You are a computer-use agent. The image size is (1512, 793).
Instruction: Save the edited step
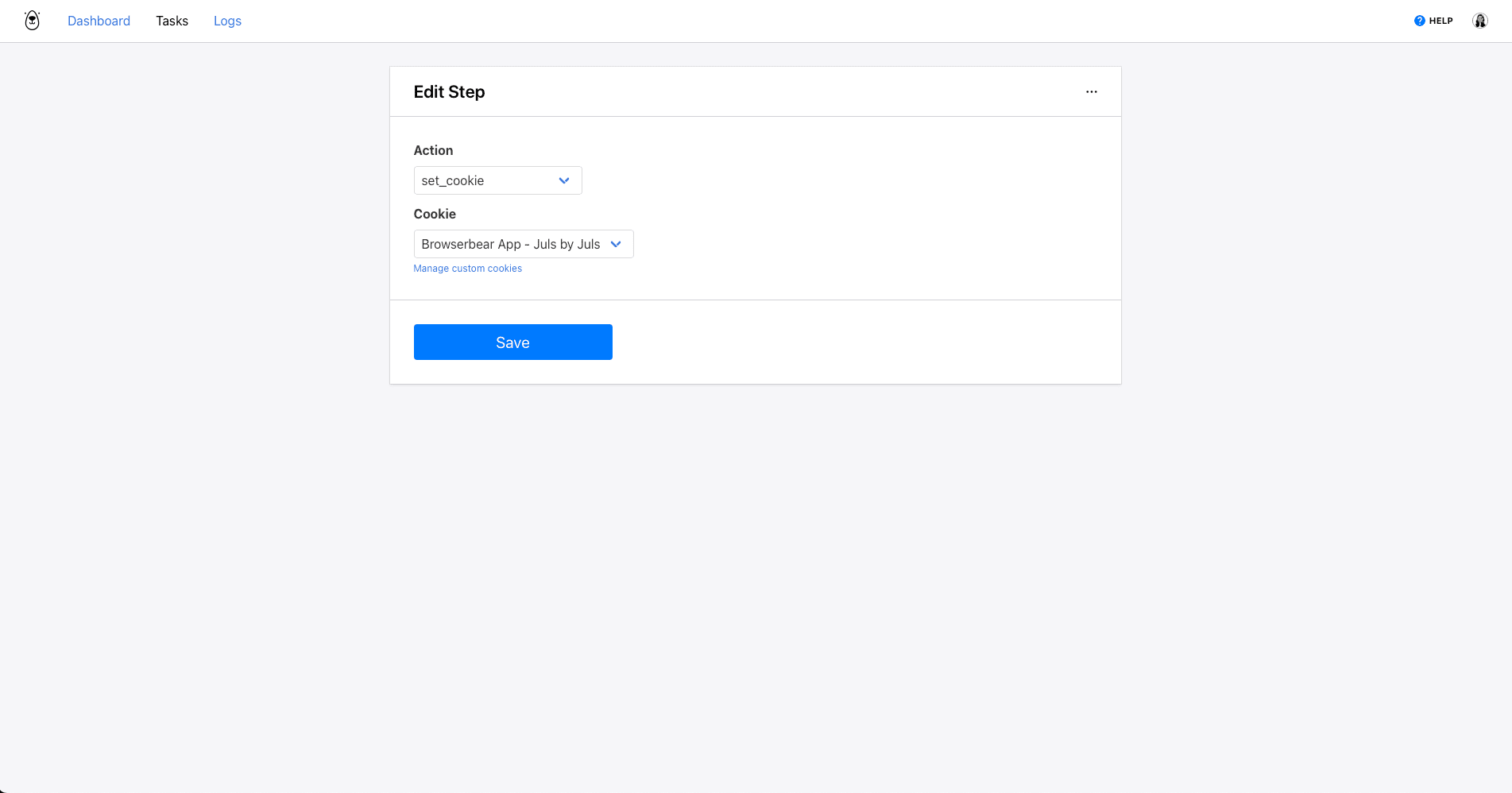pos(512,342)
